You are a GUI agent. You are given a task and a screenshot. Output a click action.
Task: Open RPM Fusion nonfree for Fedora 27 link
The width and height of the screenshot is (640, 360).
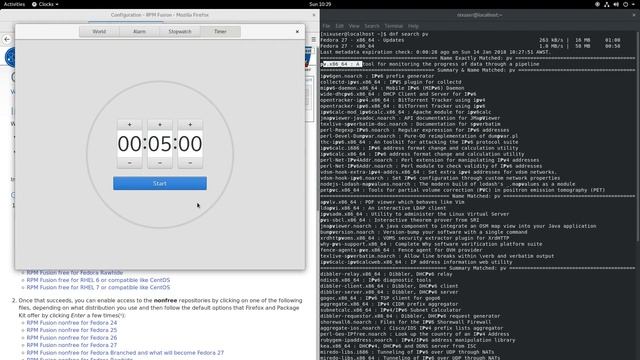tap(72, 345)
